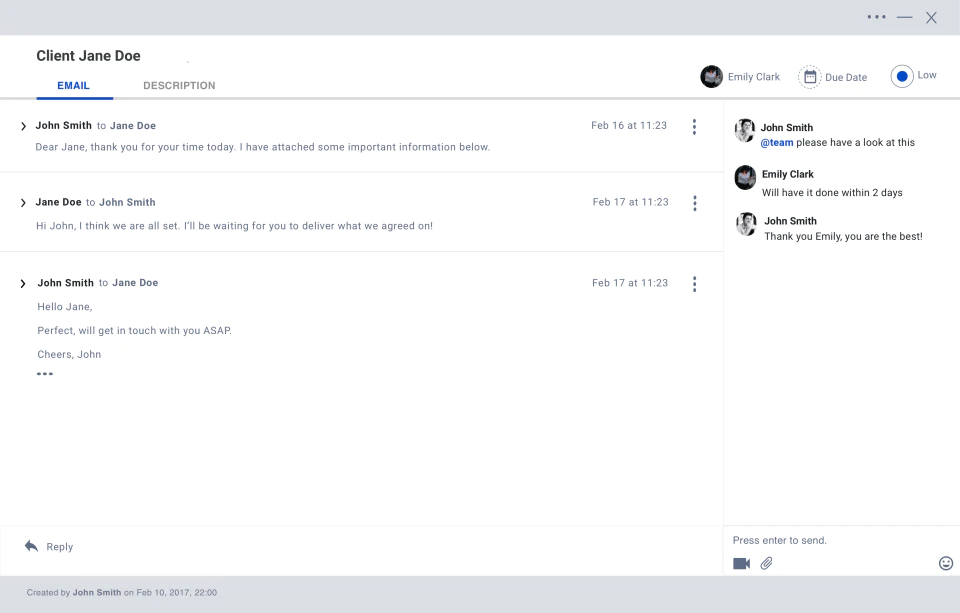Expand the first John Smith to Jane Doe email
Viewport: 960px width, 613px height.
(23, 126)
